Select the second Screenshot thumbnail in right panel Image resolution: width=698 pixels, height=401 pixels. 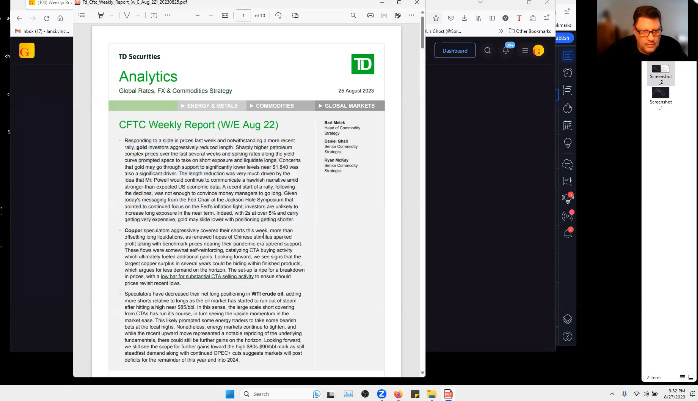tap(661, 97)
